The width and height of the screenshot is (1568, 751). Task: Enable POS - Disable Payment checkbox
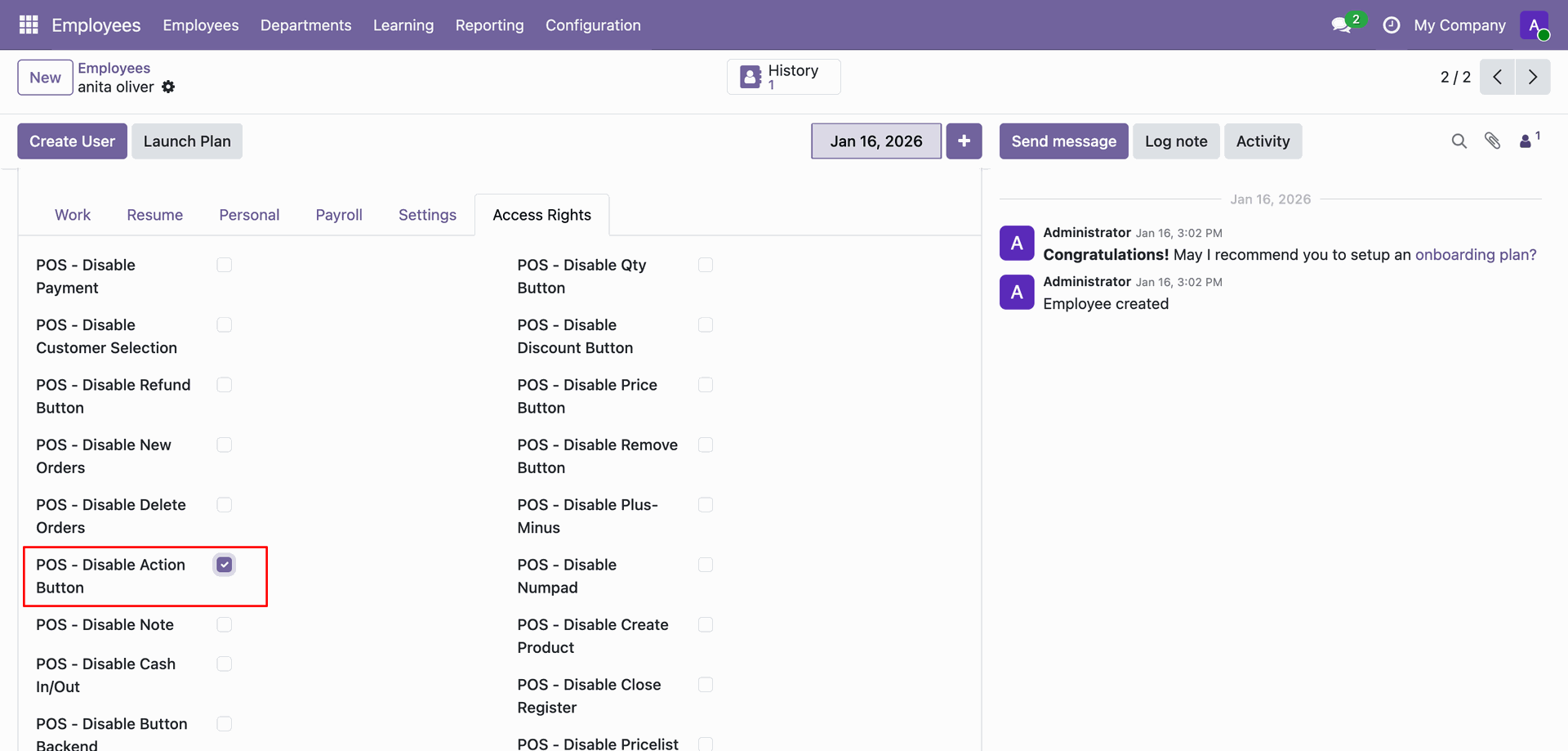tap(225, 265)
